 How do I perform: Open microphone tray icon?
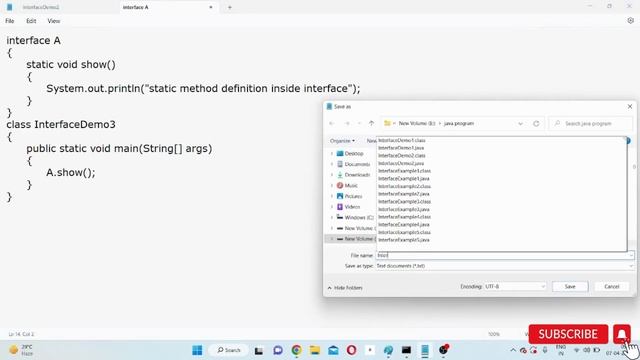click(x=545, y=350)
